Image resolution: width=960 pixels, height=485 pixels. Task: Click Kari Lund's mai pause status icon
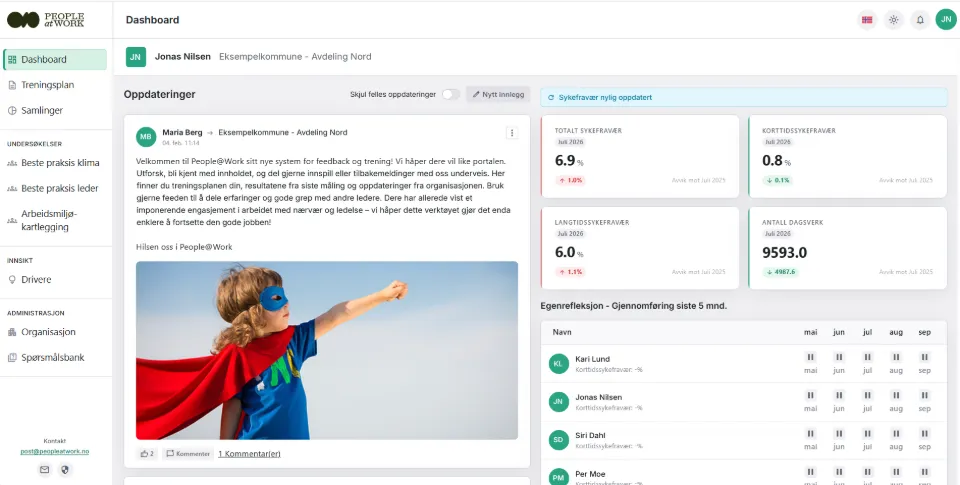811,357
